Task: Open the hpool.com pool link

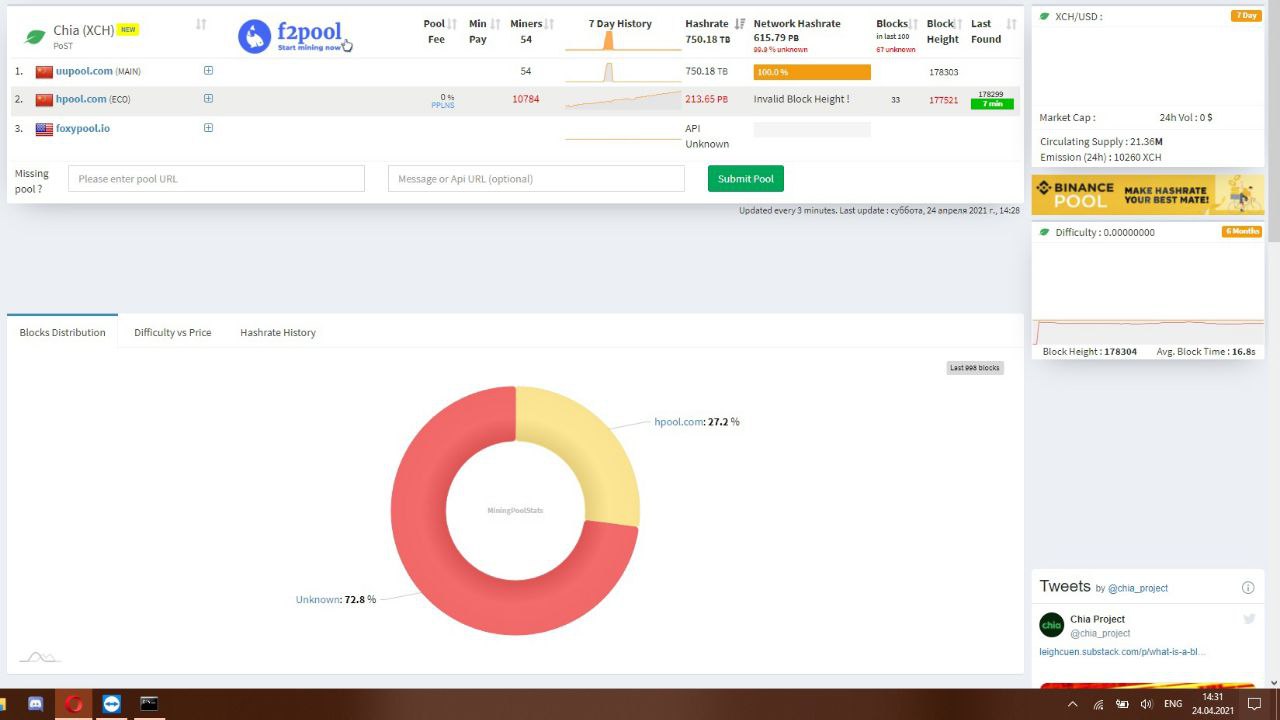Action: [x=81, y=99]
